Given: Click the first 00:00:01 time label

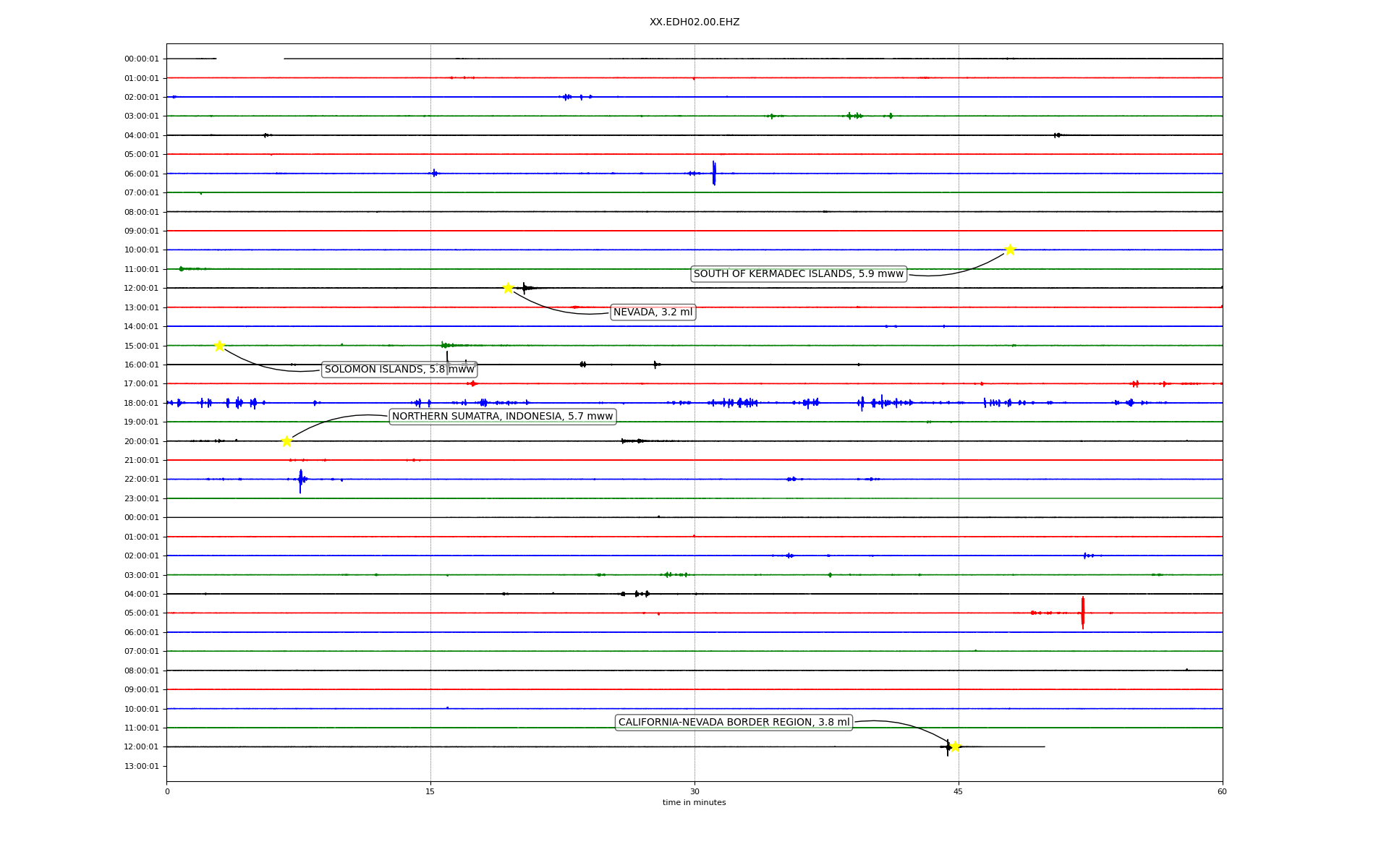Looking at the screenshot, I should (141, 59).
